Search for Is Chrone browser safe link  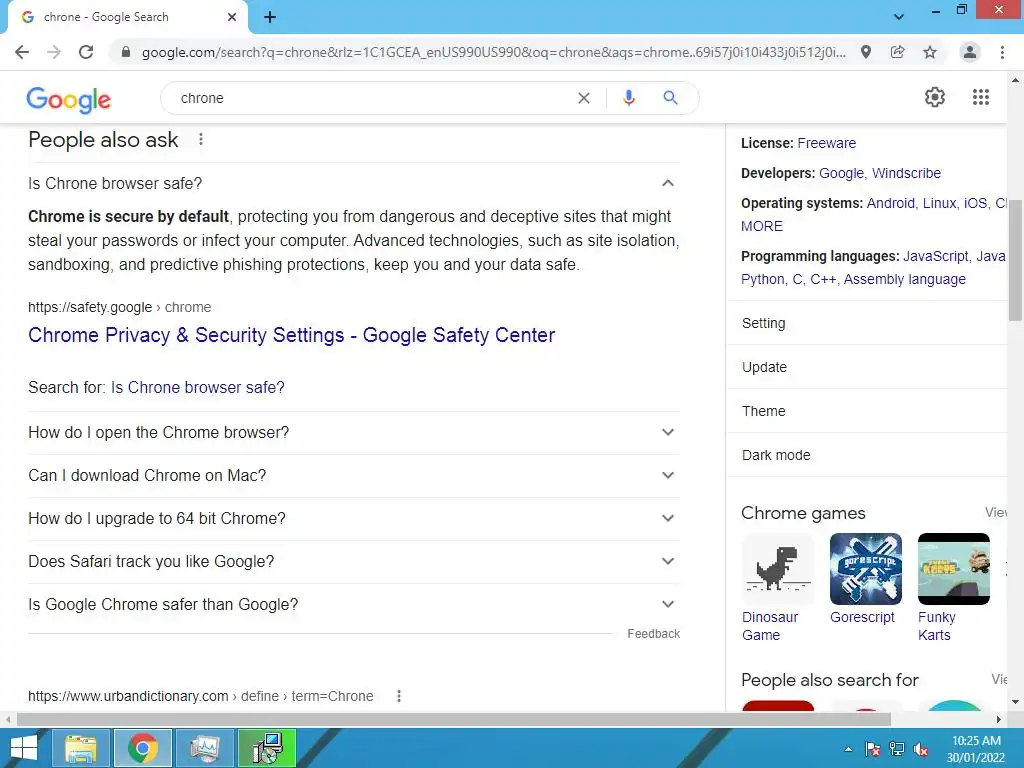(x=198, y=387)
